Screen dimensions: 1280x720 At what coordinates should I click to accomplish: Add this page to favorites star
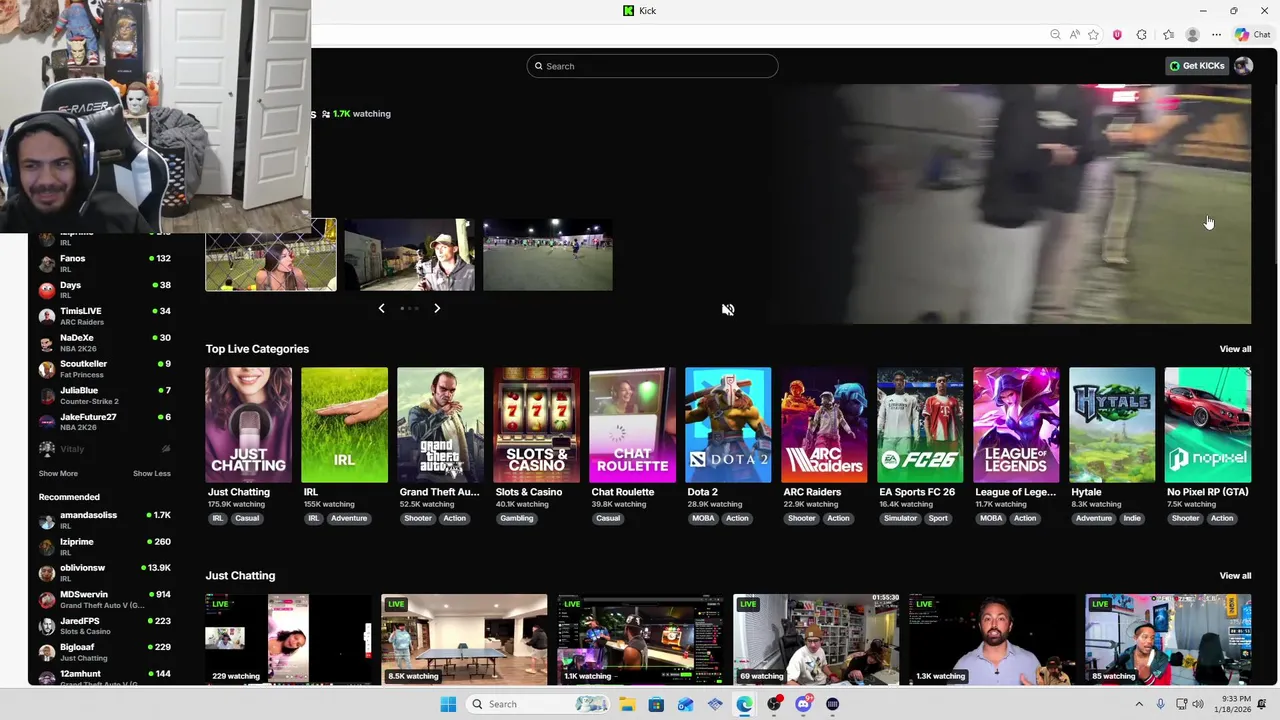click(1093, 35)
